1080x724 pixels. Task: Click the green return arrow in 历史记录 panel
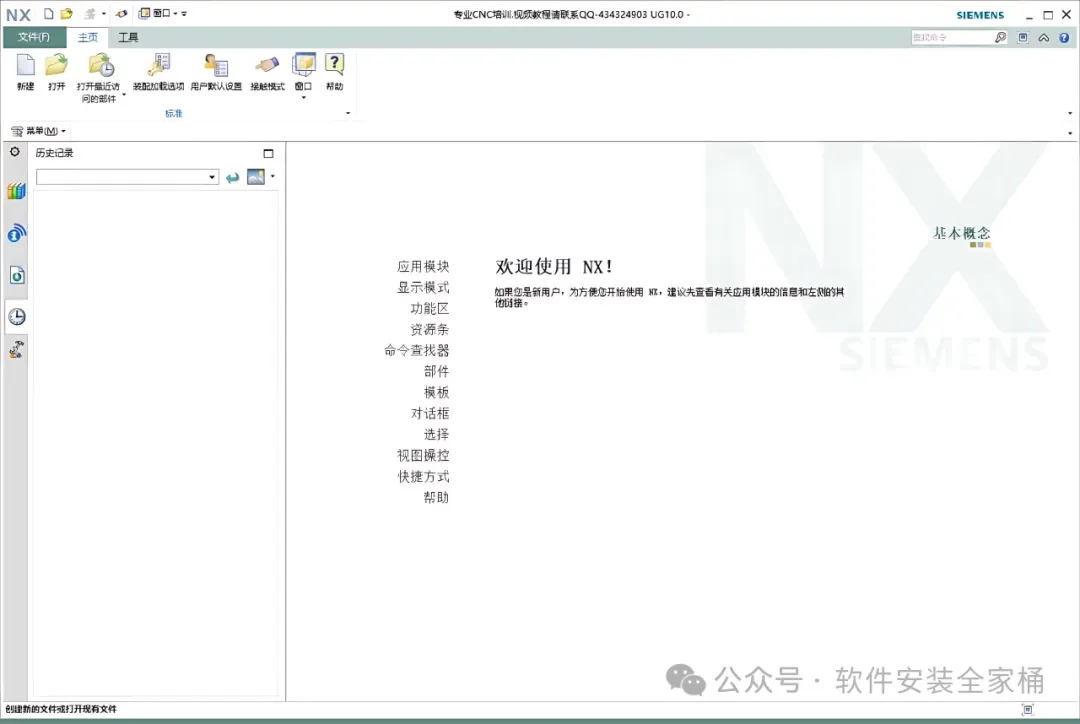point(233,178)
